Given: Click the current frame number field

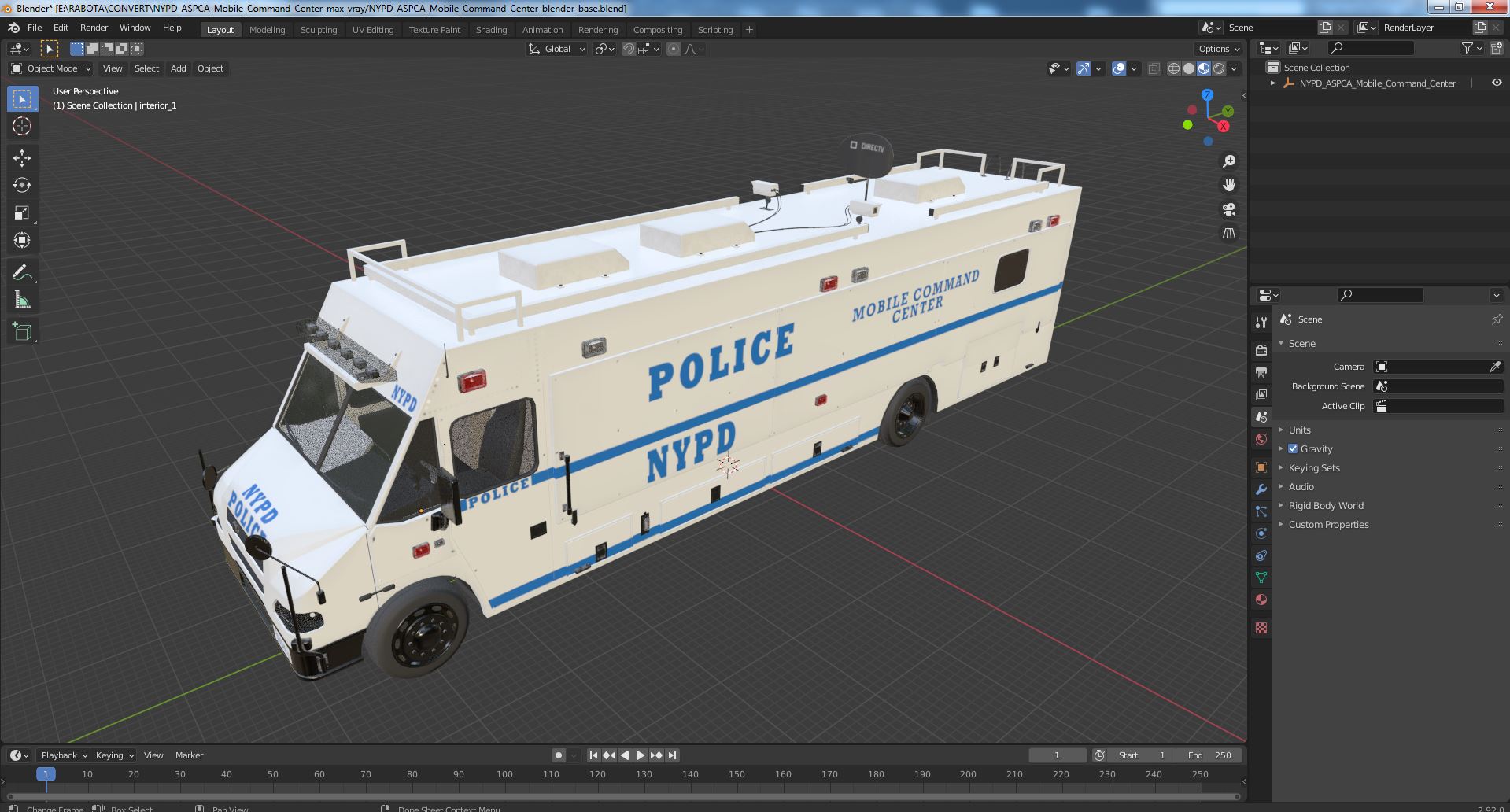Looking at the screenshot, I should (x=1057, y=755).
